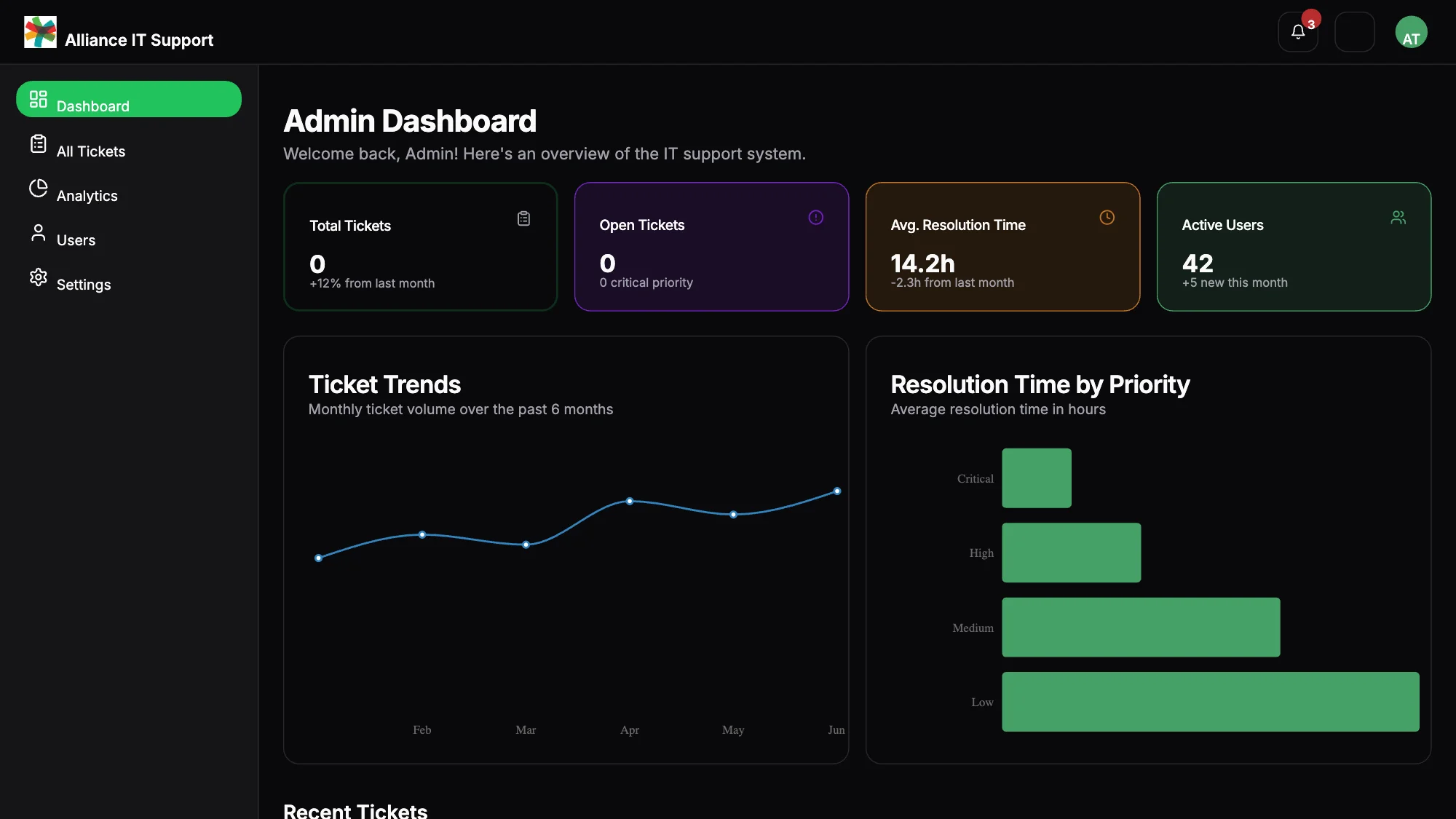Click the Feb data point on trend line
The image size is (1456, 819).
pos(422,534)
